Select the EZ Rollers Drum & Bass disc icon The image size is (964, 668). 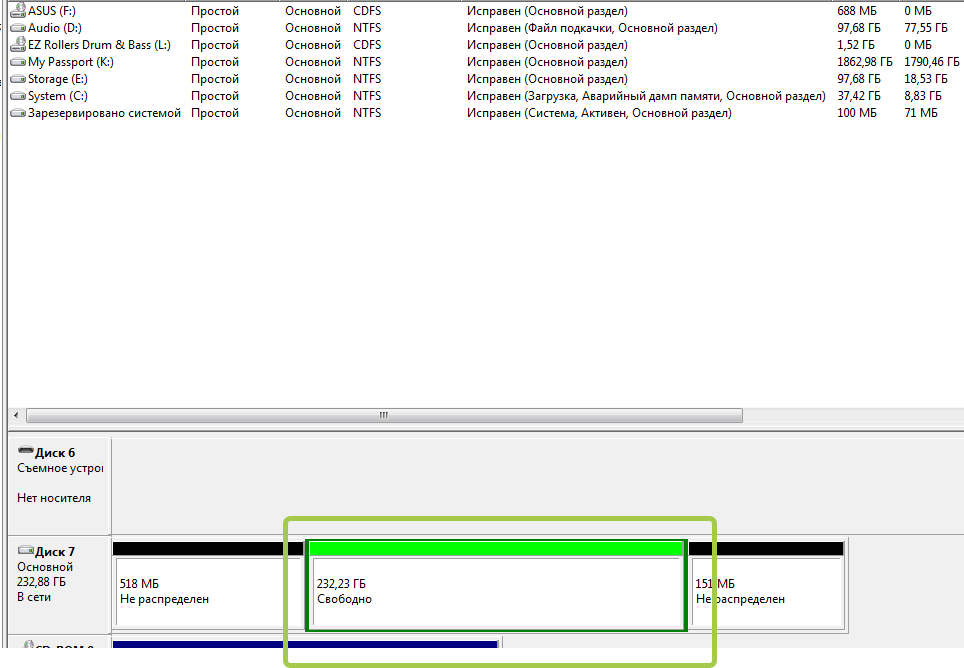tap(18, 44)
